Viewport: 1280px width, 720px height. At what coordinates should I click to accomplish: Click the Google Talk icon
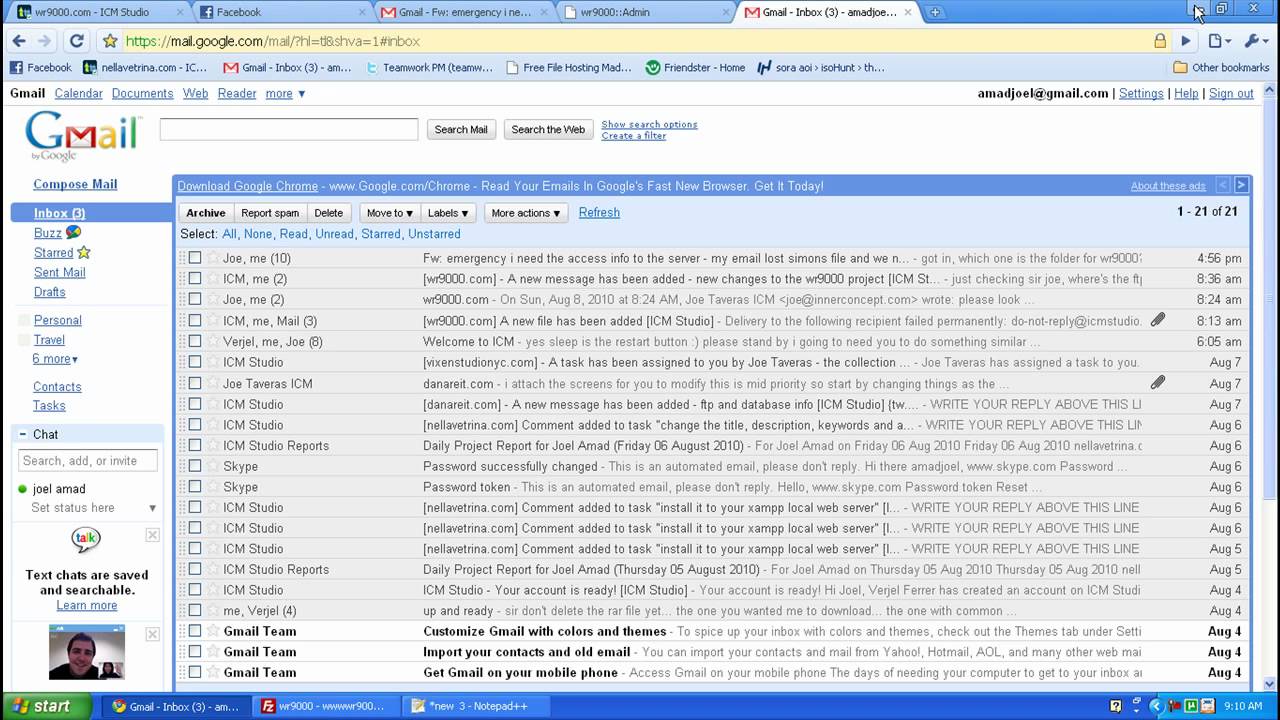(x=86, y=541)
